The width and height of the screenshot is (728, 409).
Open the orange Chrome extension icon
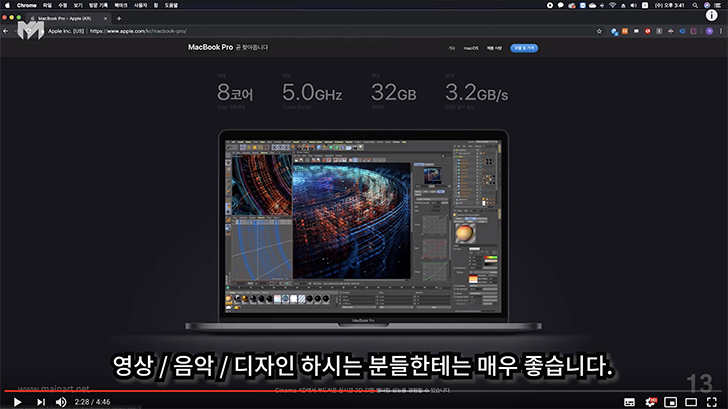click(x=625, y=31)
